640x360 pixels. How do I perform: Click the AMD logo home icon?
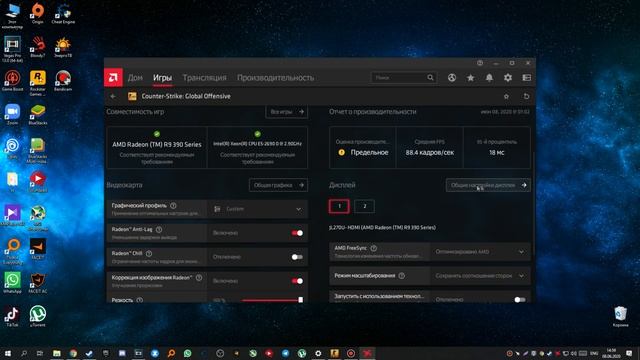point(113,78)
